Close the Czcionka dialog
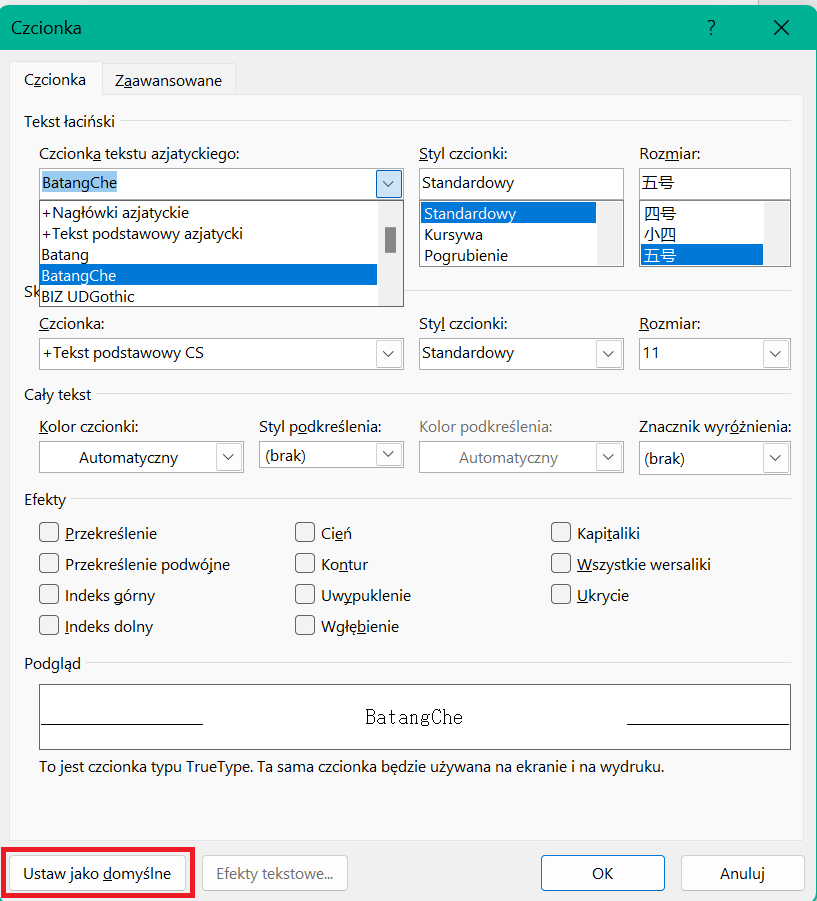This screenshot has width=817, height=901. 781,27
